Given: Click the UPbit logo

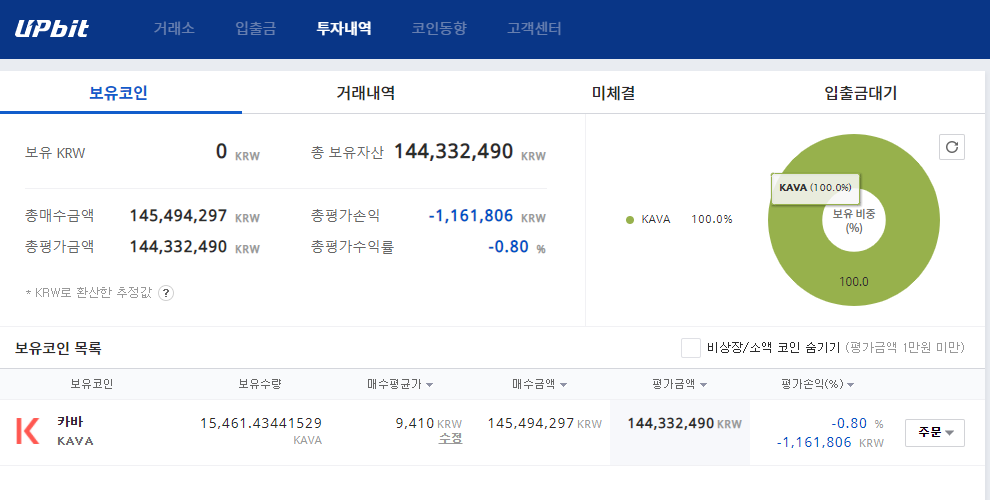Looking at the screenshot, I should (52, 28).
